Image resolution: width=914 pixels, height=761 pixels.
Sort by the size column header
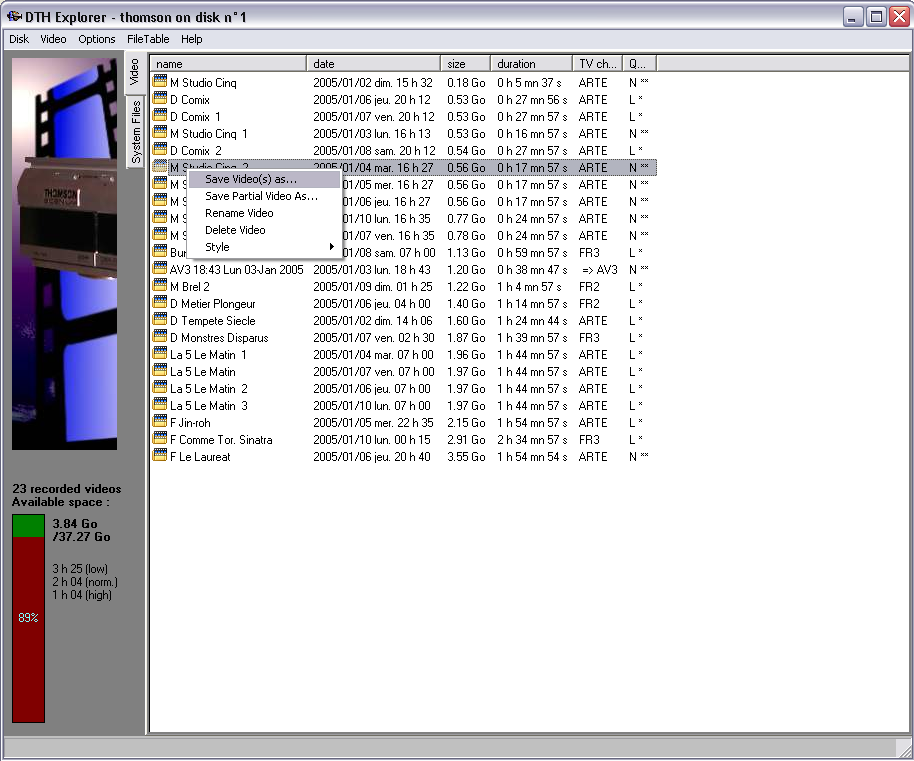pyautogui.click(x=465, y=64)
